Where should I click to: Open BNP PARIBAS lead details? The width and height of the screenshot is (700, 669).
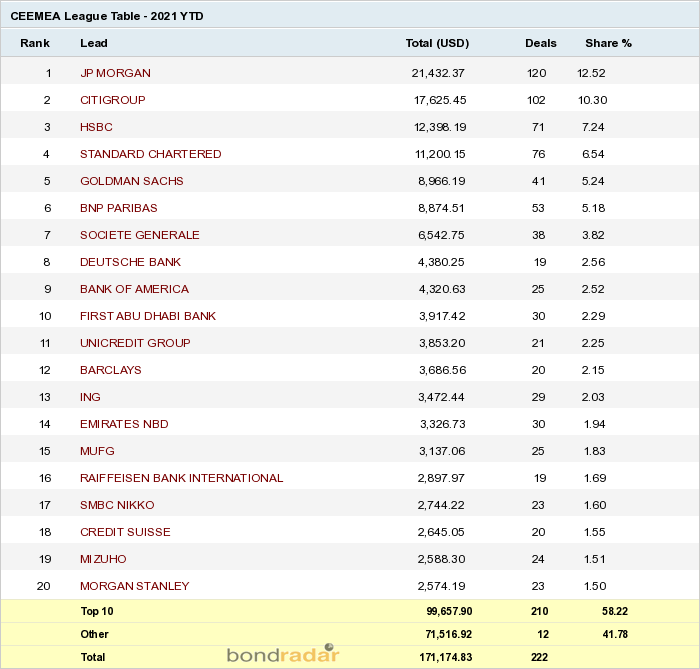point(119,208)
